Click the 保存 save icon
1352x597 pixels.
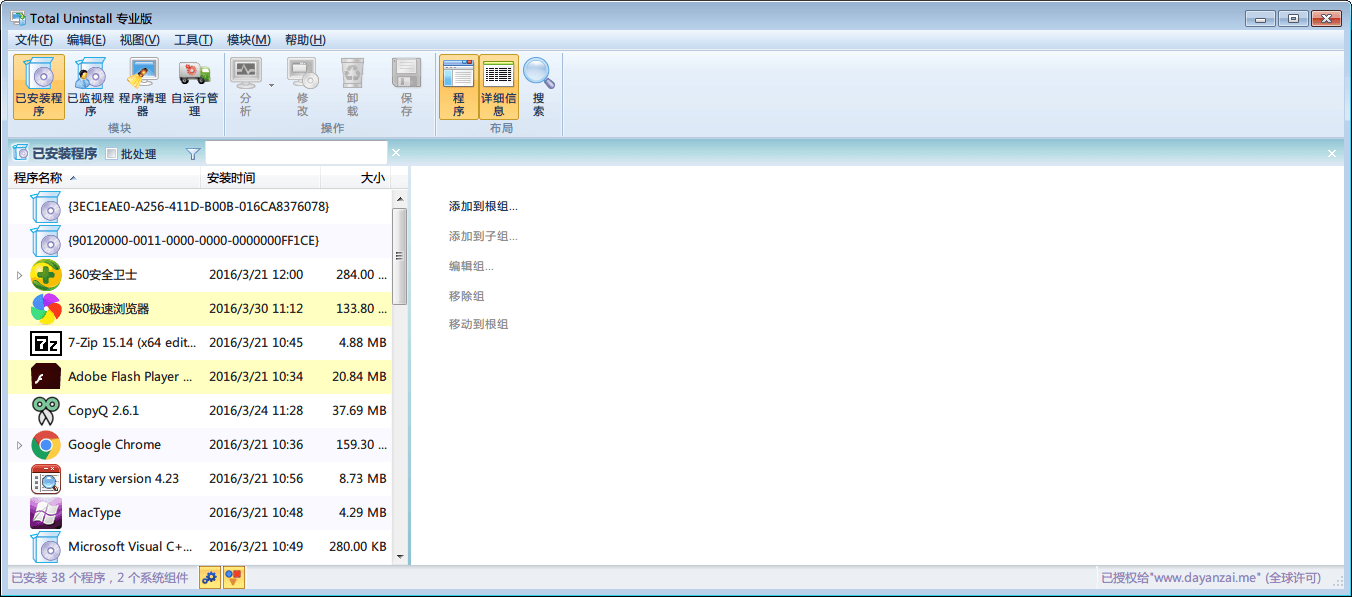404,87
